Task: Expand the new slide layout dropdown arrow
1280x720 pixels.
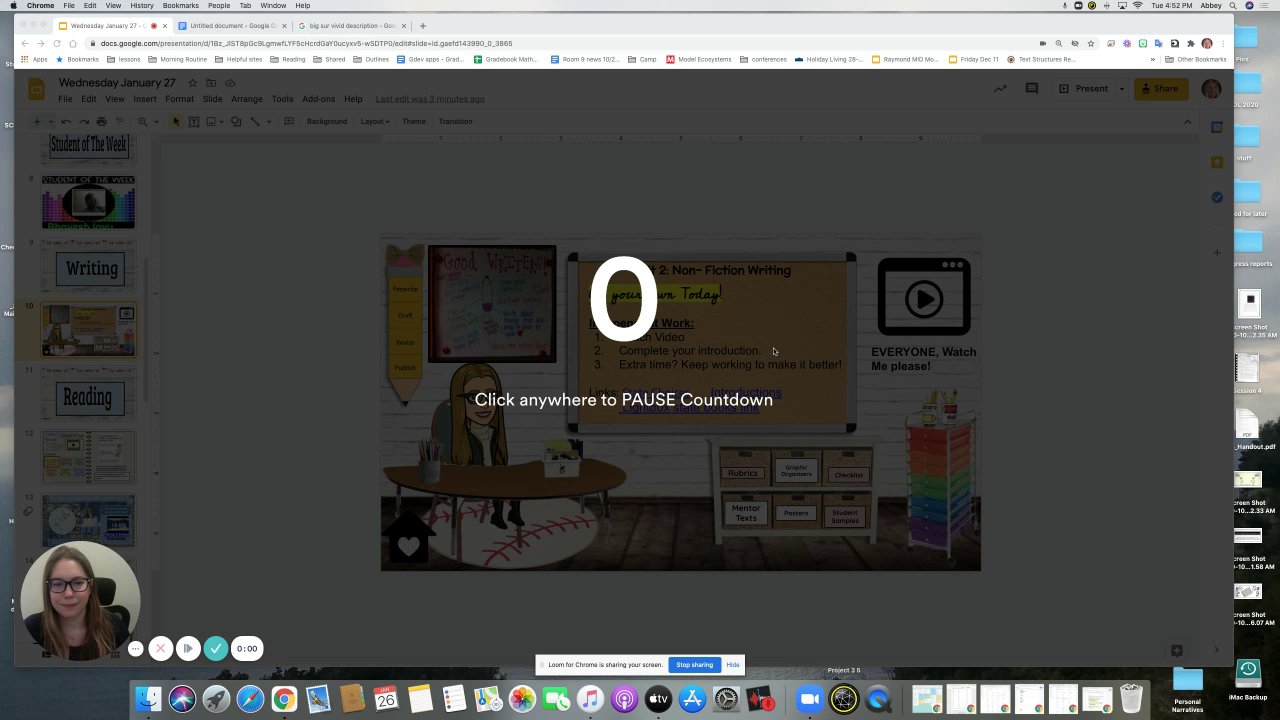Action: (x=49, y=122)
